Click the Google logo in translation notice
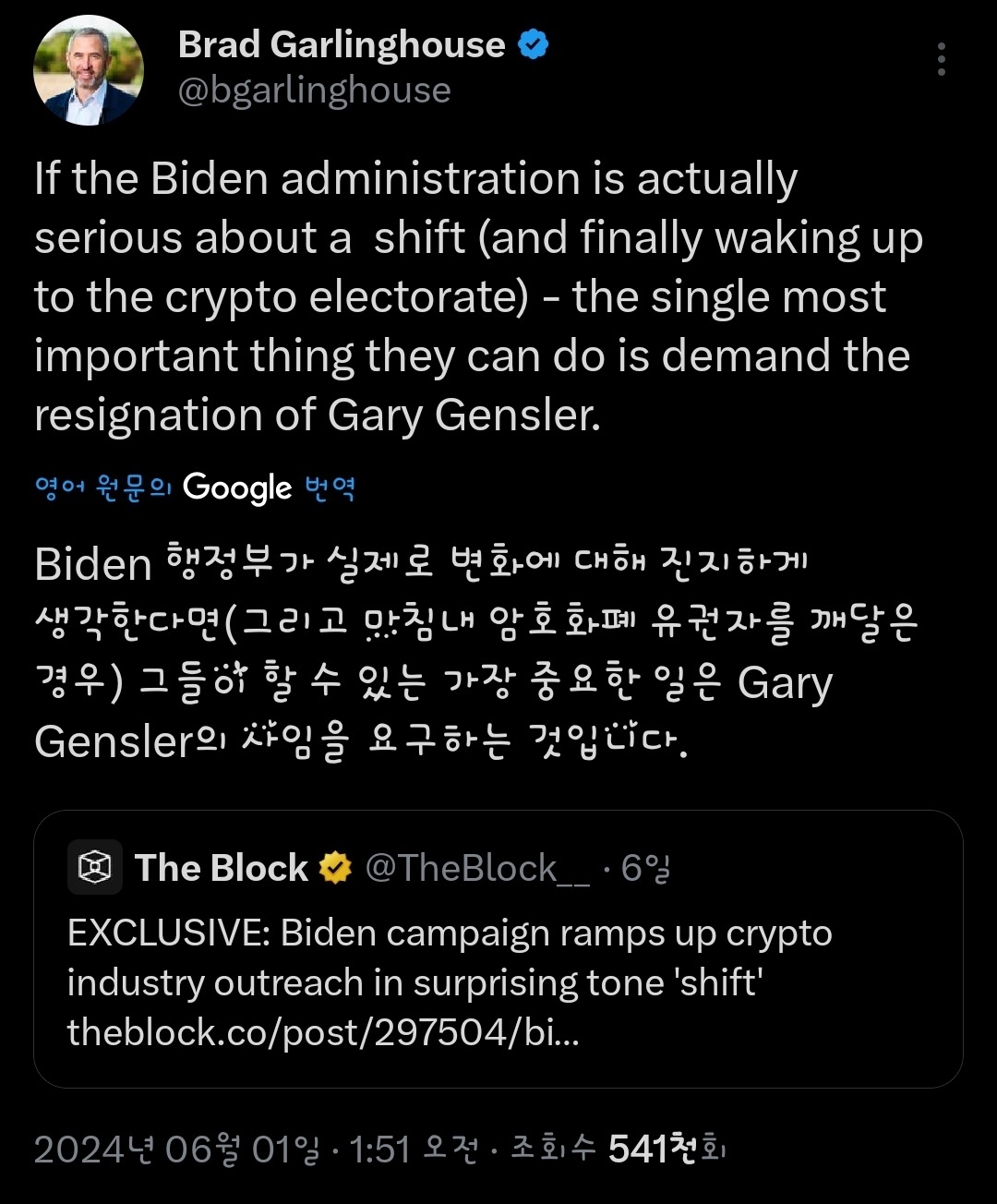This screenshot has width=997, height=1204. (237, 488)
